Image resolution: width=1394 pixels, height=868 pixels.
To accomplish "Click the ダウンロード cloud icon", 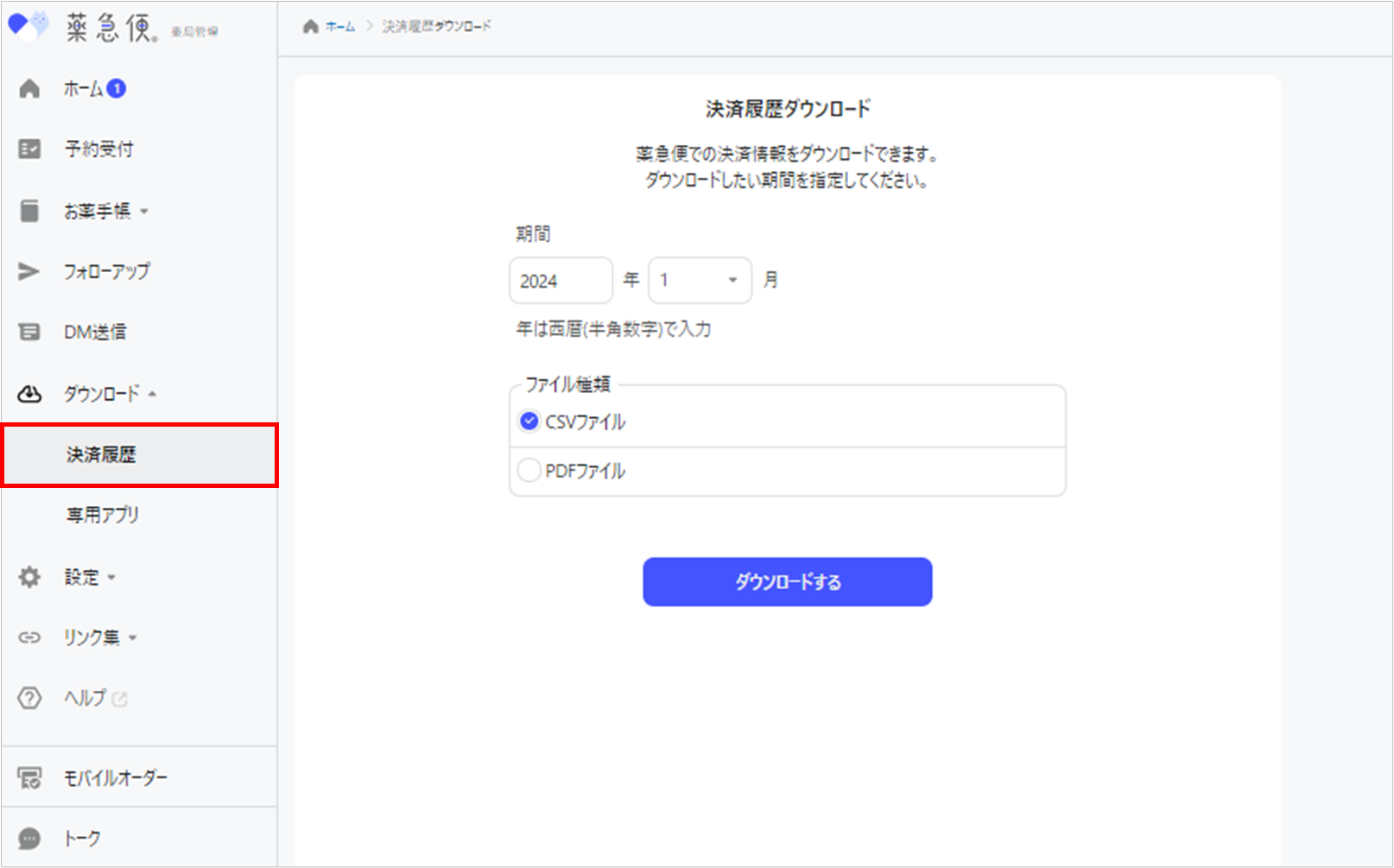I will click(29, 394).
